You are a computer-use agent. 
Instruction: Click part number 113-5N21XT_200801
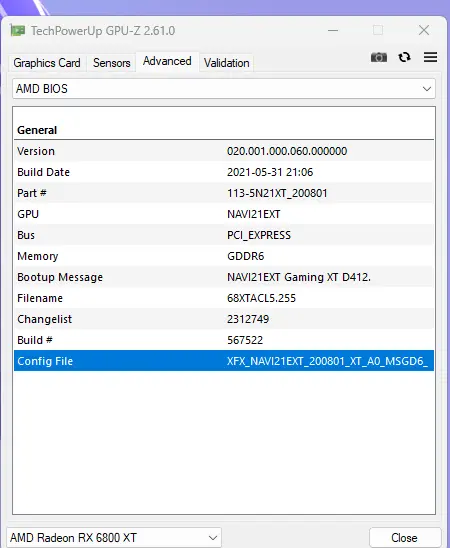[277, 193]
